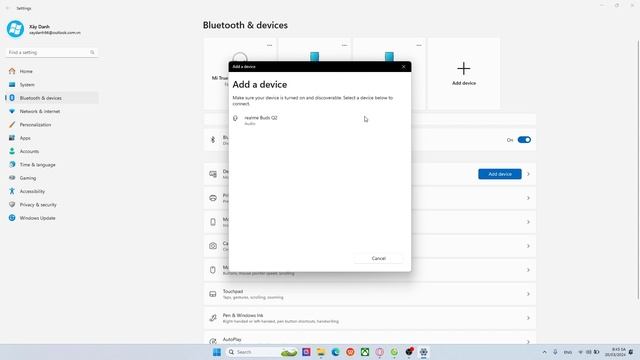Click the ENG language indicator

point(568,352)
